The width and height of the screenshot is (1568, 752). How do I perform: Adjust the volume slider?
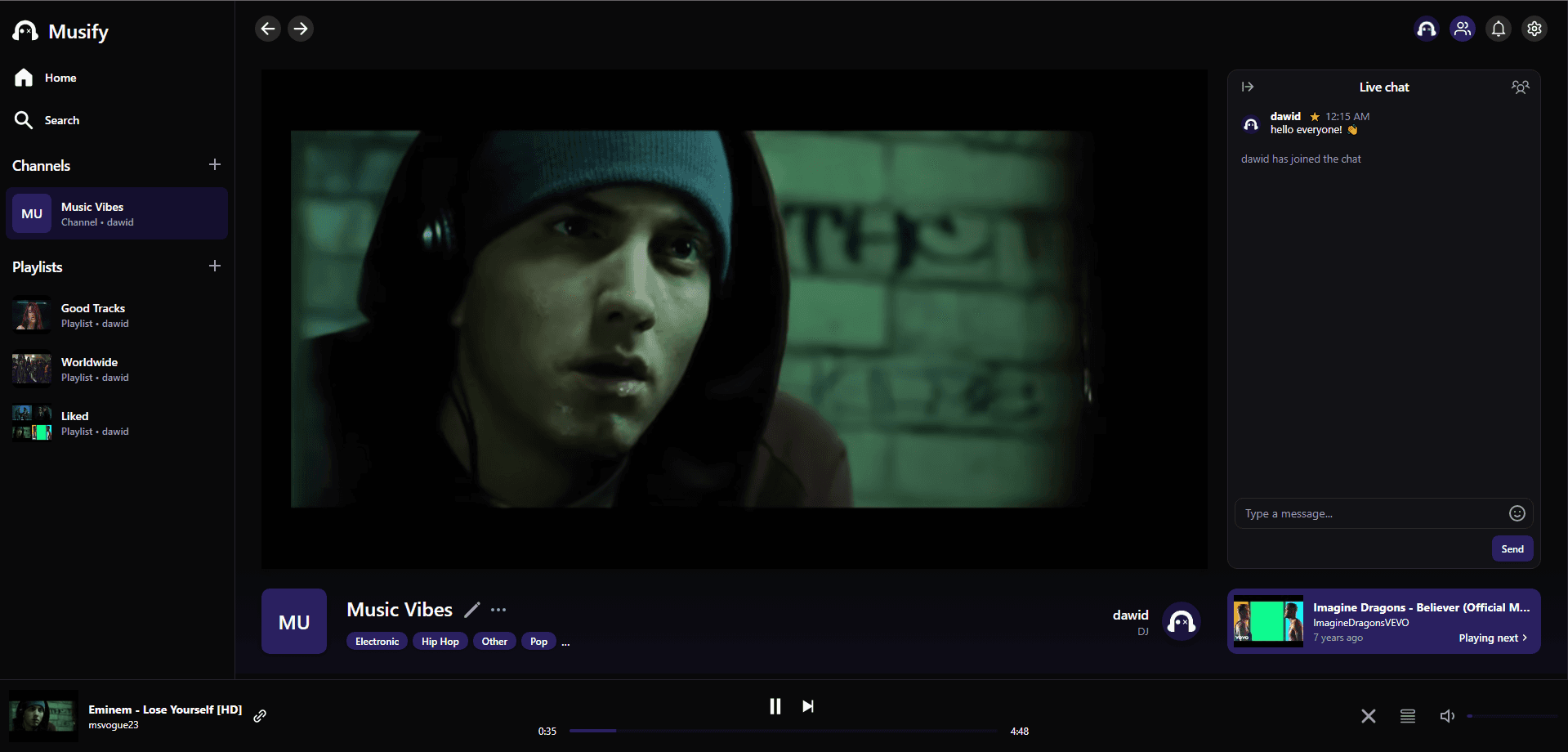(1512, 716)
